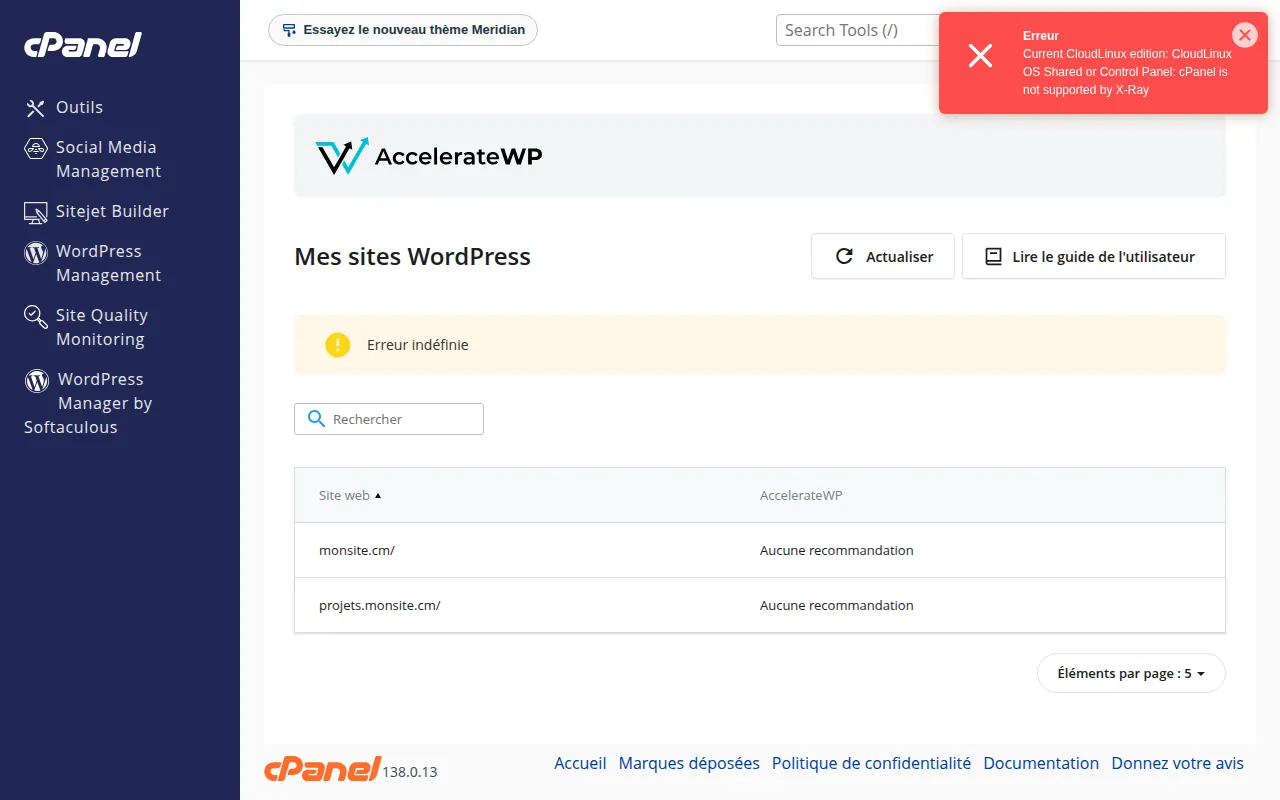Open Lire le guide de l'utilisateur

1094,257
